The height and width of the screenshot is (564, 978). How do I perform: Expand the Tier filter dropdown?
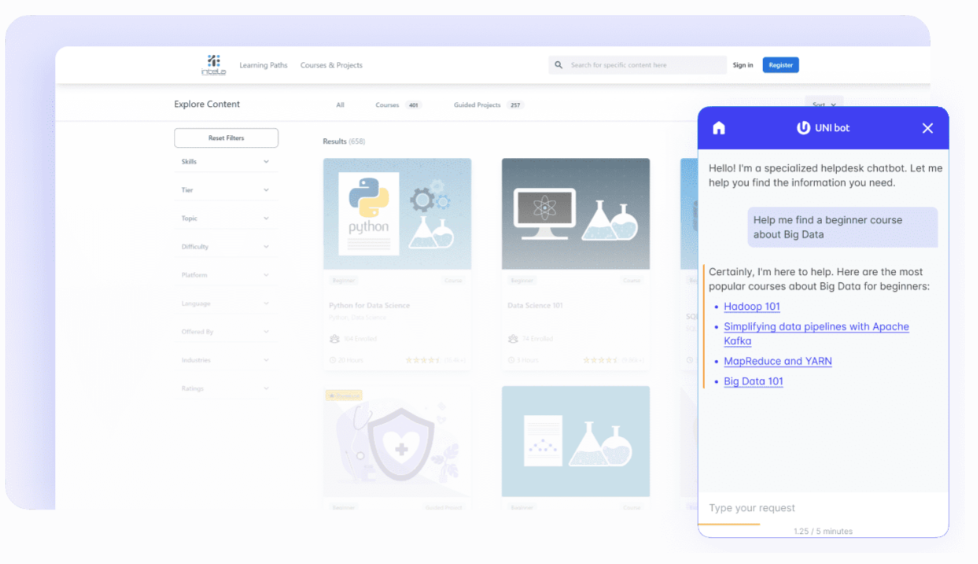tap(225, 190)
